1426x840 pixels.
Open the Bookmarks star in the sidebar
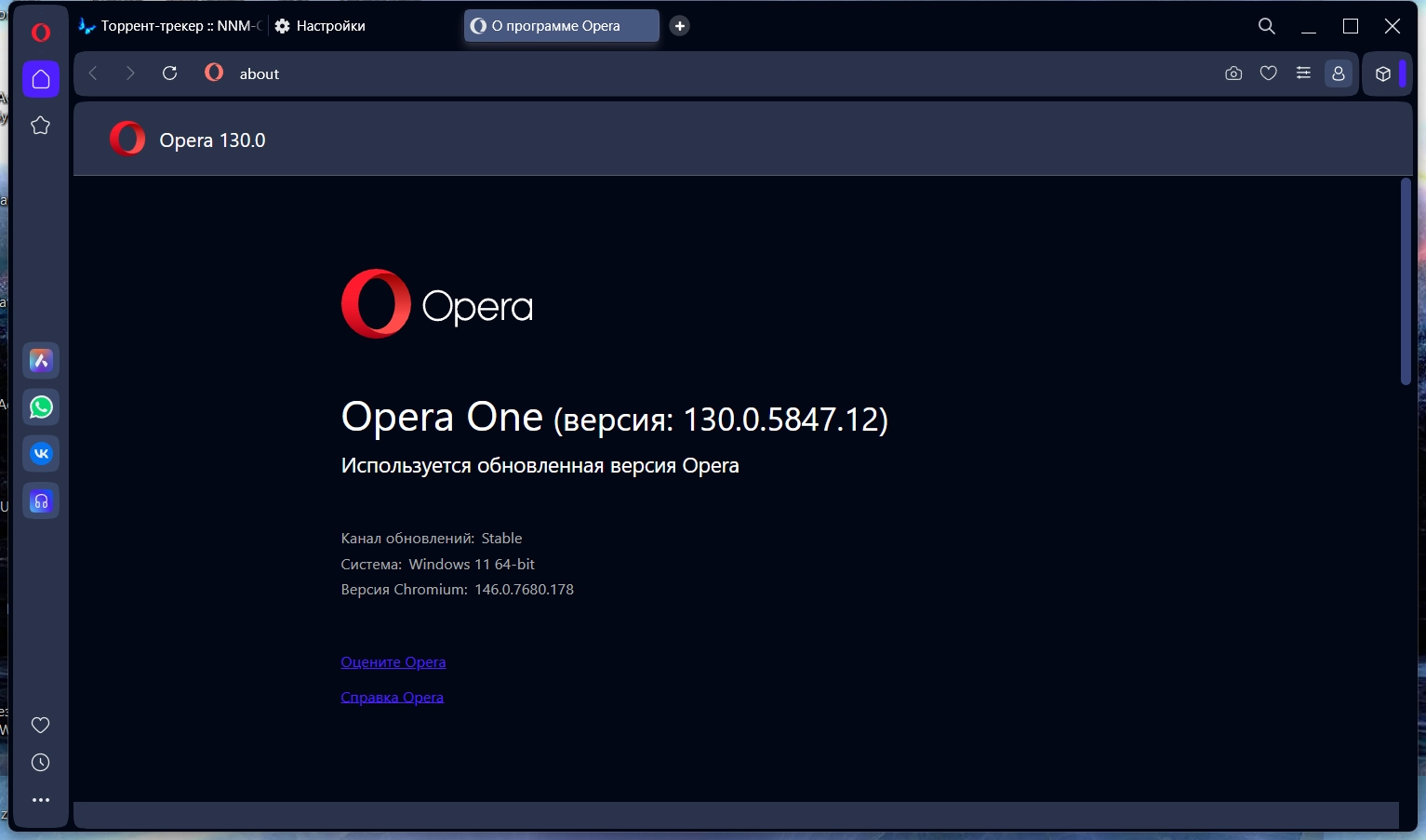click(41, 126)
